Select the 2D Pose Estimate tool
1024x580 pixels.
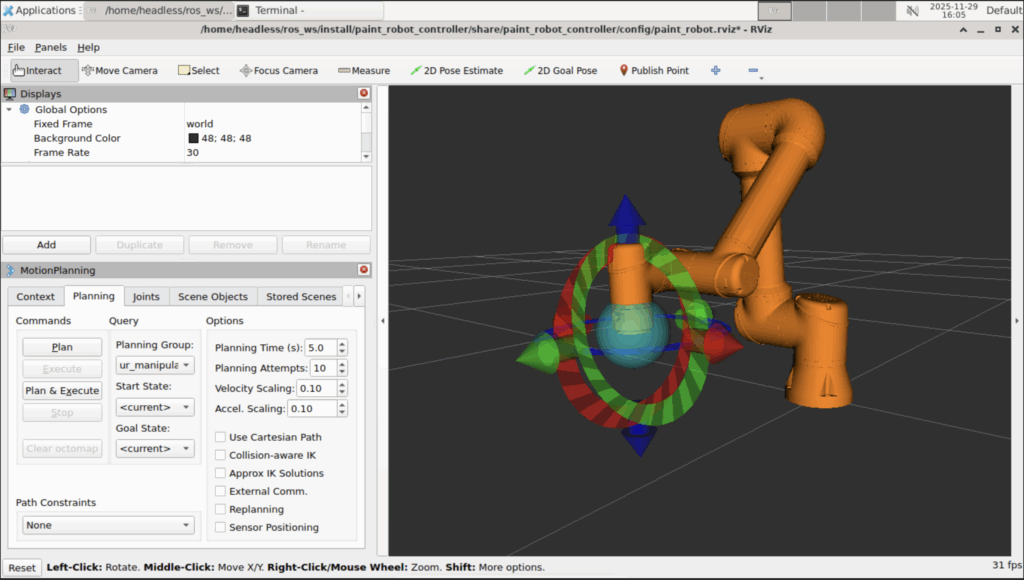[456, 70]
